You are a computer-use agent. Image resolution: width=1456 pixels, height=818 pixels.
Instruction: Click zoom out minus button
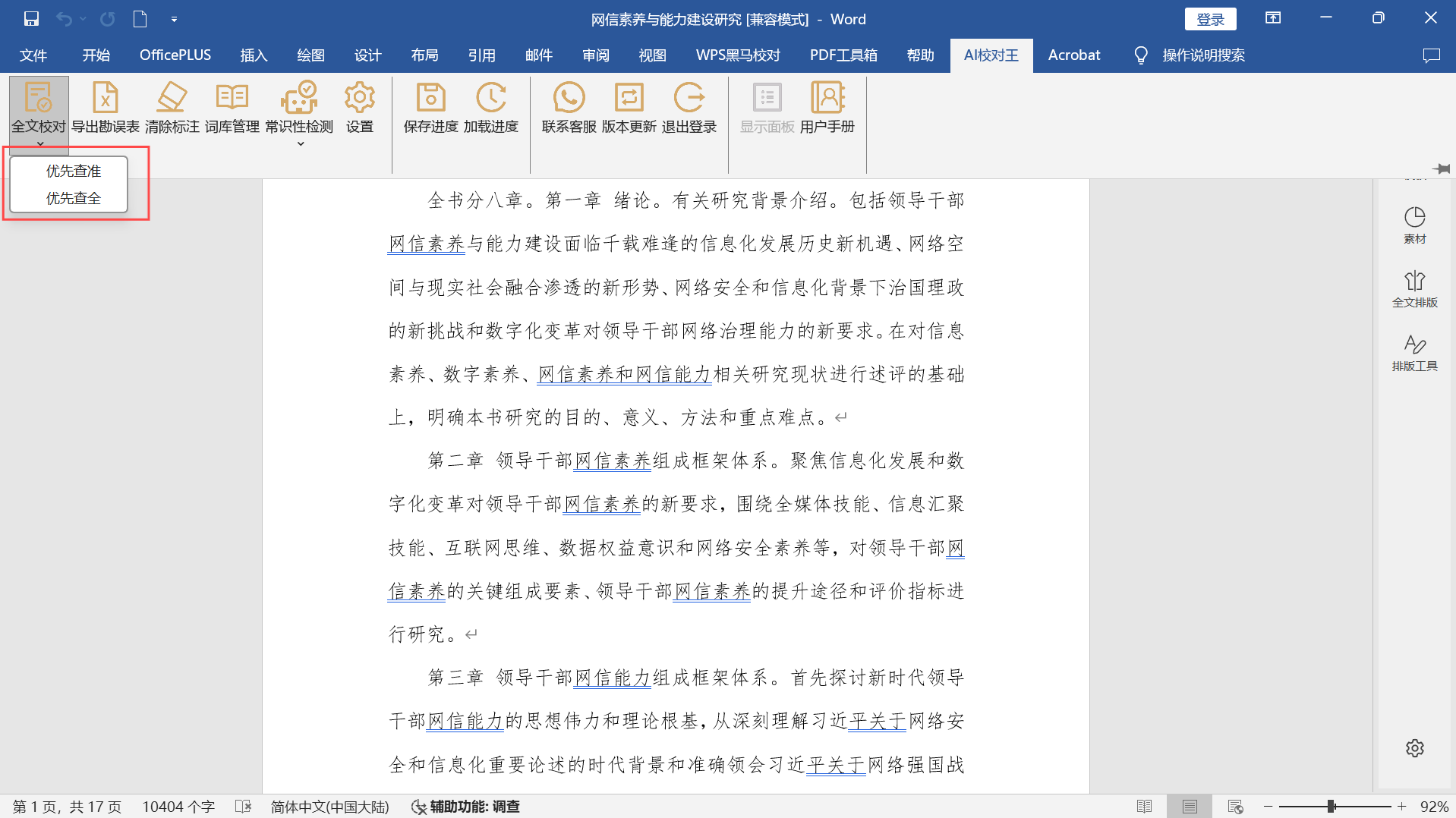point(1268,807)
